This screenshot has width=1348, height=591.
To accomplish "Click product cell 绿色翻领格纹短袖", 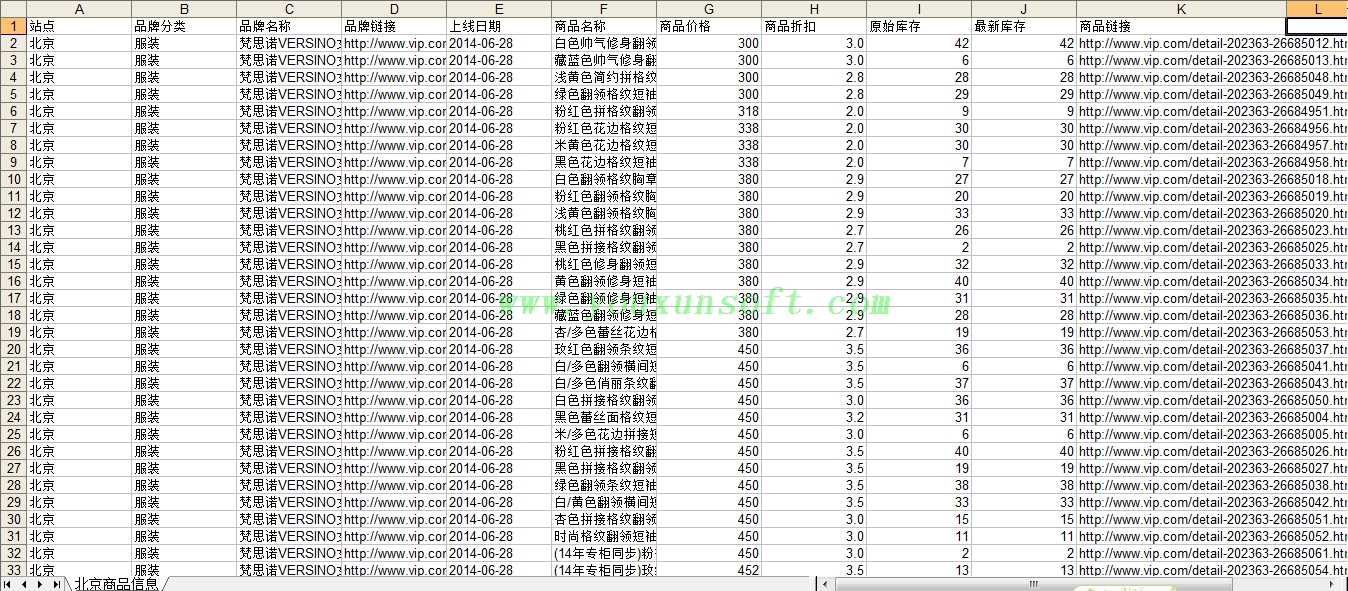I will pos(604,94).
